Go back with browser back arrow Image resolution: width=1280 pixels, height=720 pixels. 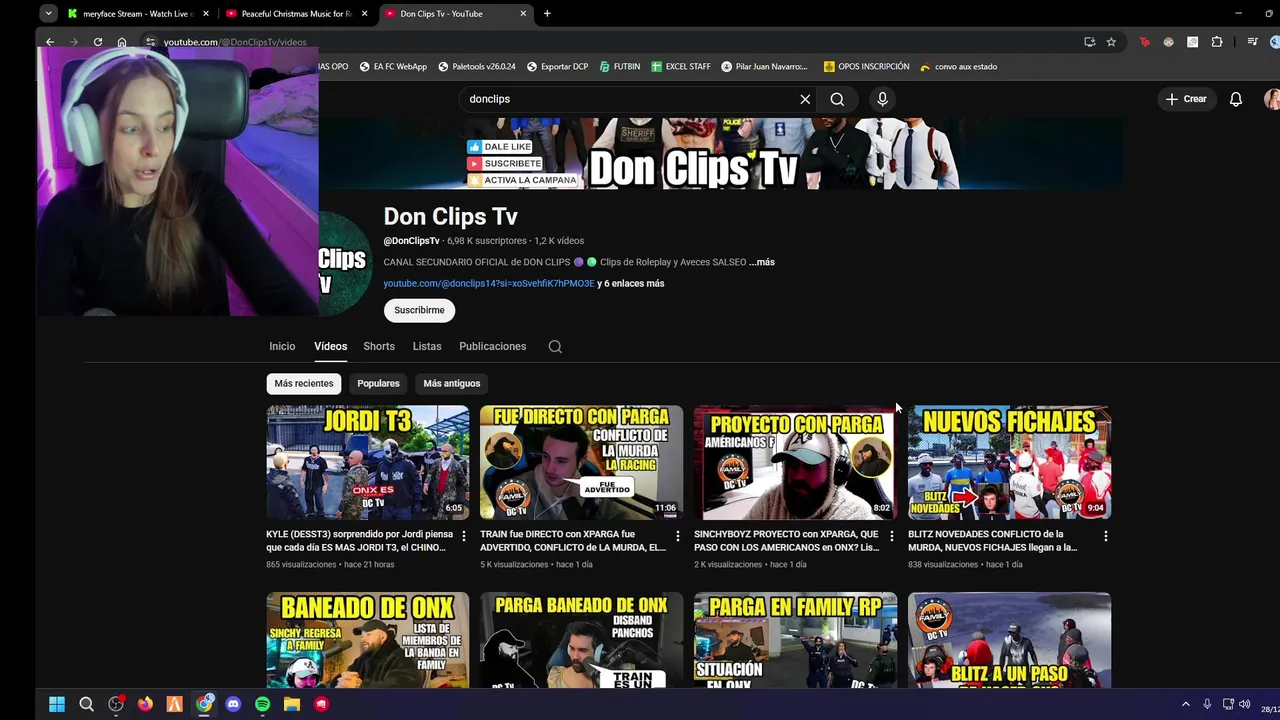tap(50, 42)
